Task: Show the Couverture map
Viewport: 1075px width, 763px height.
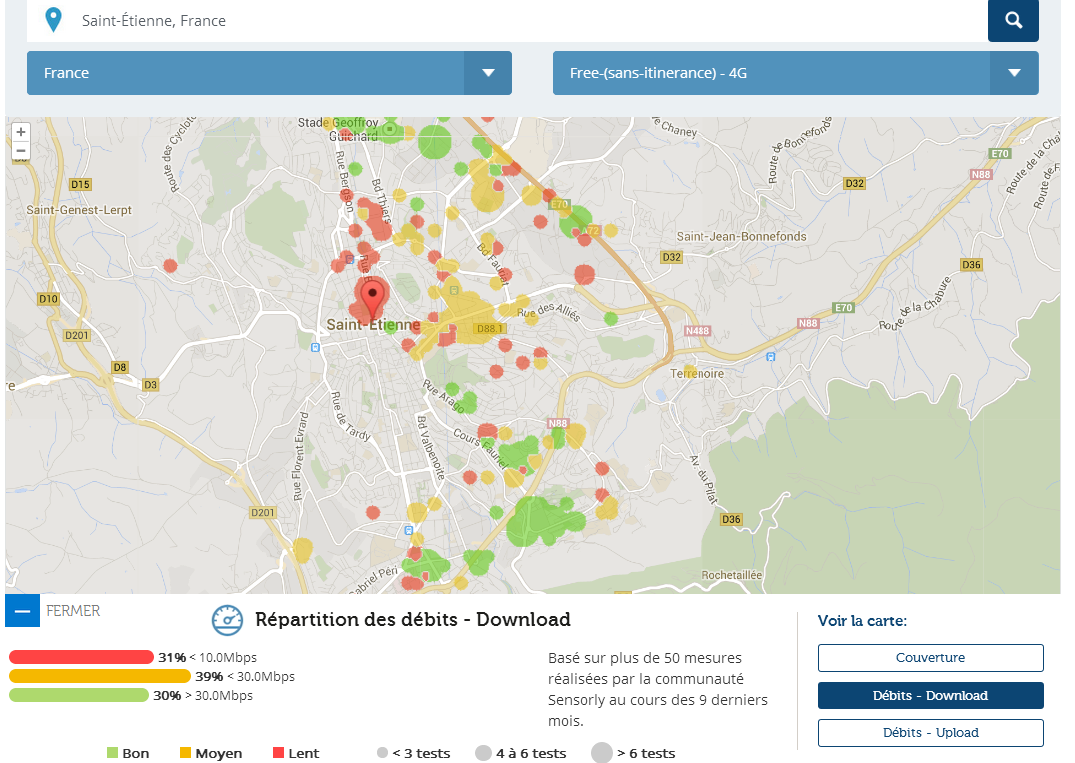Action: pyautogui.click(x=930, y=658)
